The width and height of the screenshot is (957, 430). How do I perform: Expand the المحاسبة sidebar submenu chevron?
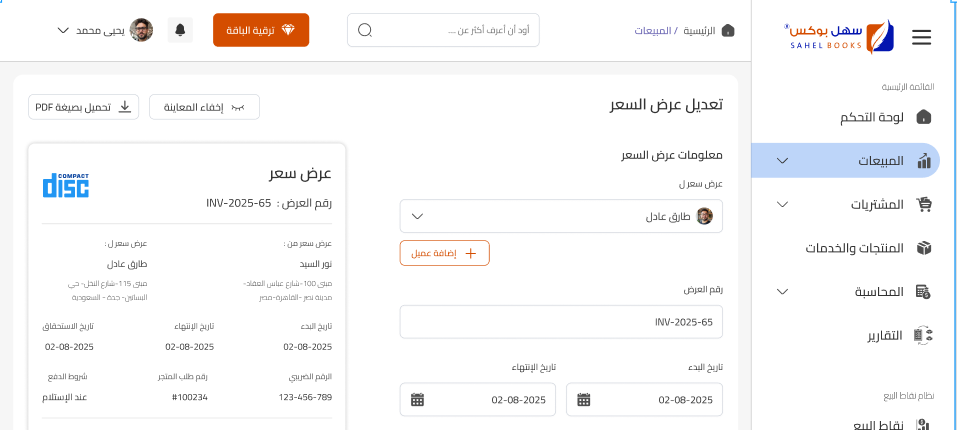click(x=782, y=292)
